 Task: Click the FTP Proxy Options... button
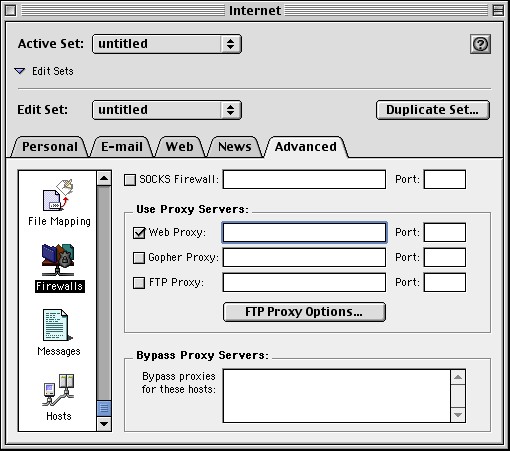coord(304,312)
